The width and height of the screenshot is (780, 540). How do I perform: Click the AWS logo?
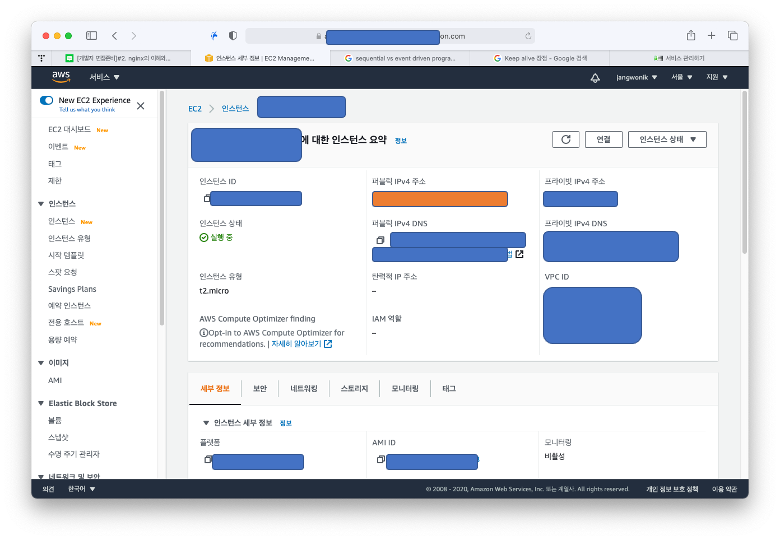tap(61, 76)
